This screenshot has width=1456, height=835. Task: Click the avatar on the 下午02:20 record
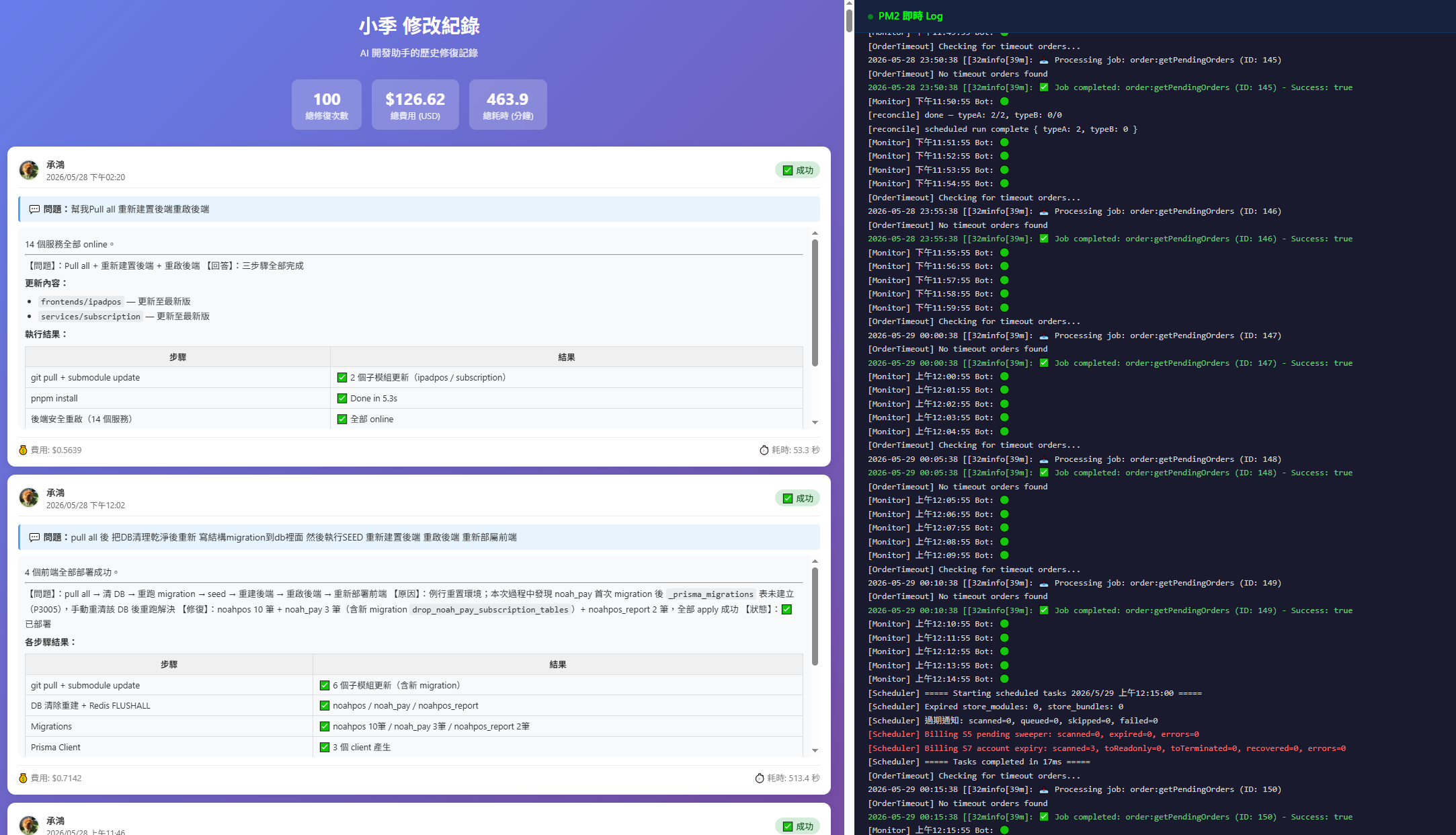point(29,170)
